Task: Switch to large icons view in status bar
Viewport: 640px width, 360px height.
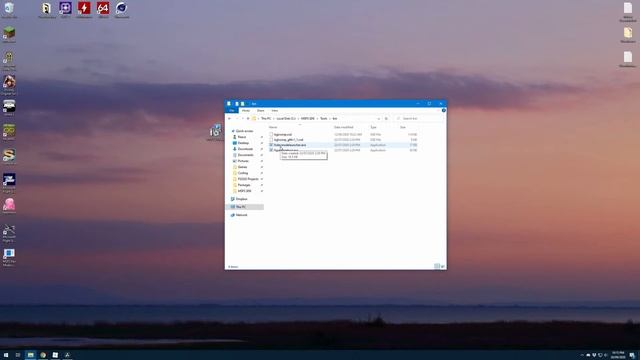Action: click(x=442, y=266)
